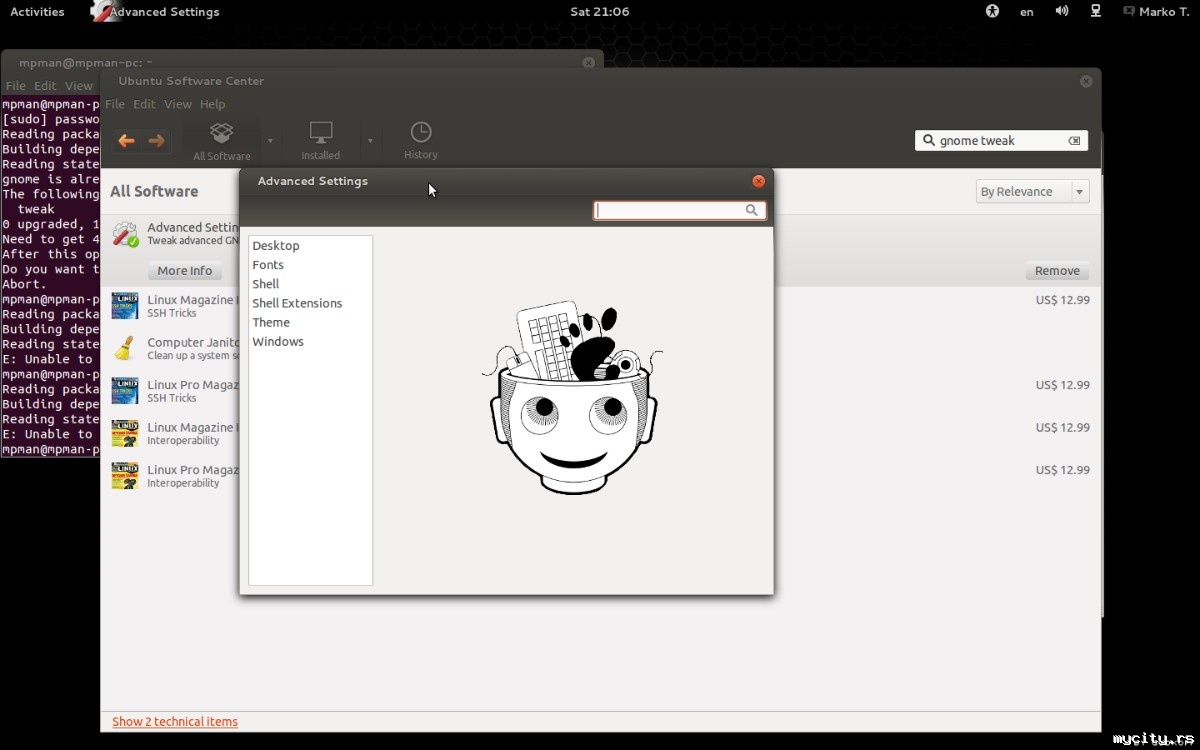
Task: Click the back arrow in Software Center
Action: (126, 141)
